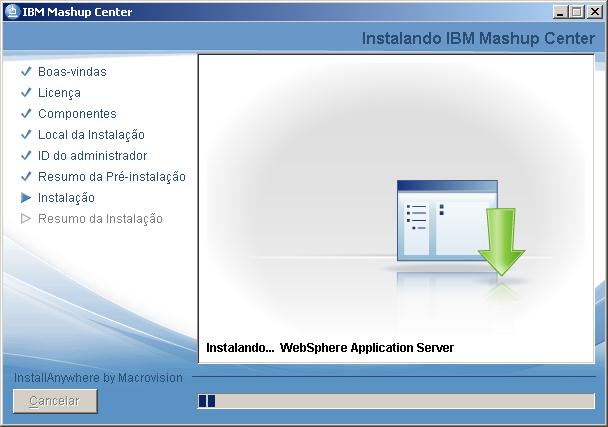Viewport: 608px width, 427px height.
Task: Minimize the IBM Mashup Center window
Action: click(x=560, y=12)
